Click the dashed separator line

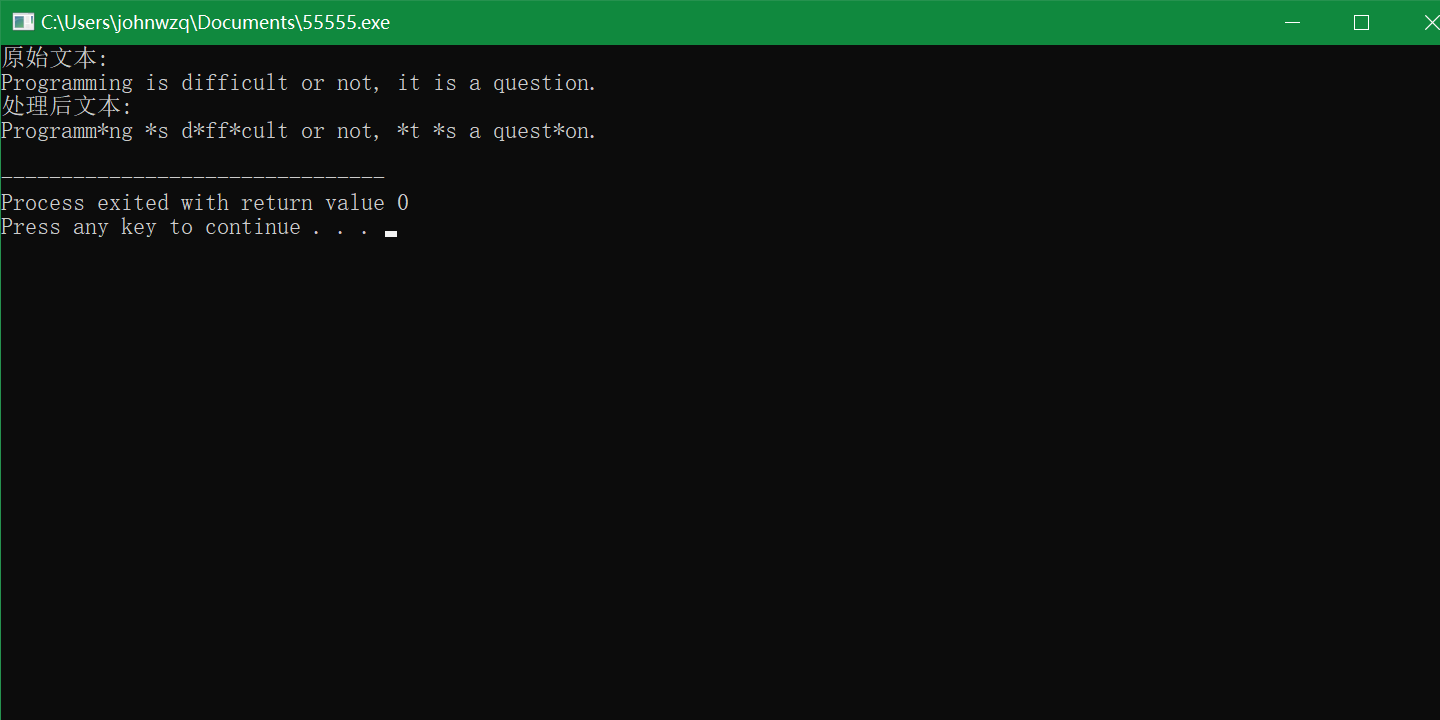(x=190, y=175)
